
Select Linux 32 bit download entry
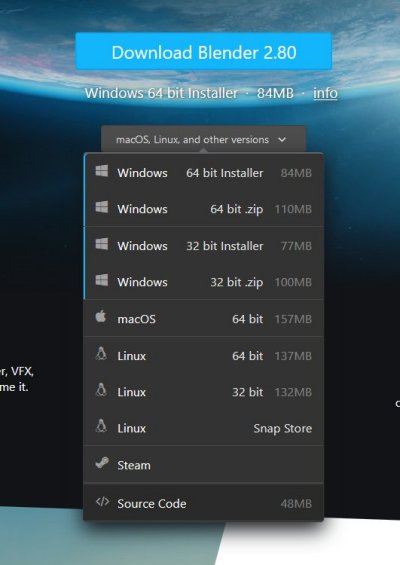tap(204, 392)
